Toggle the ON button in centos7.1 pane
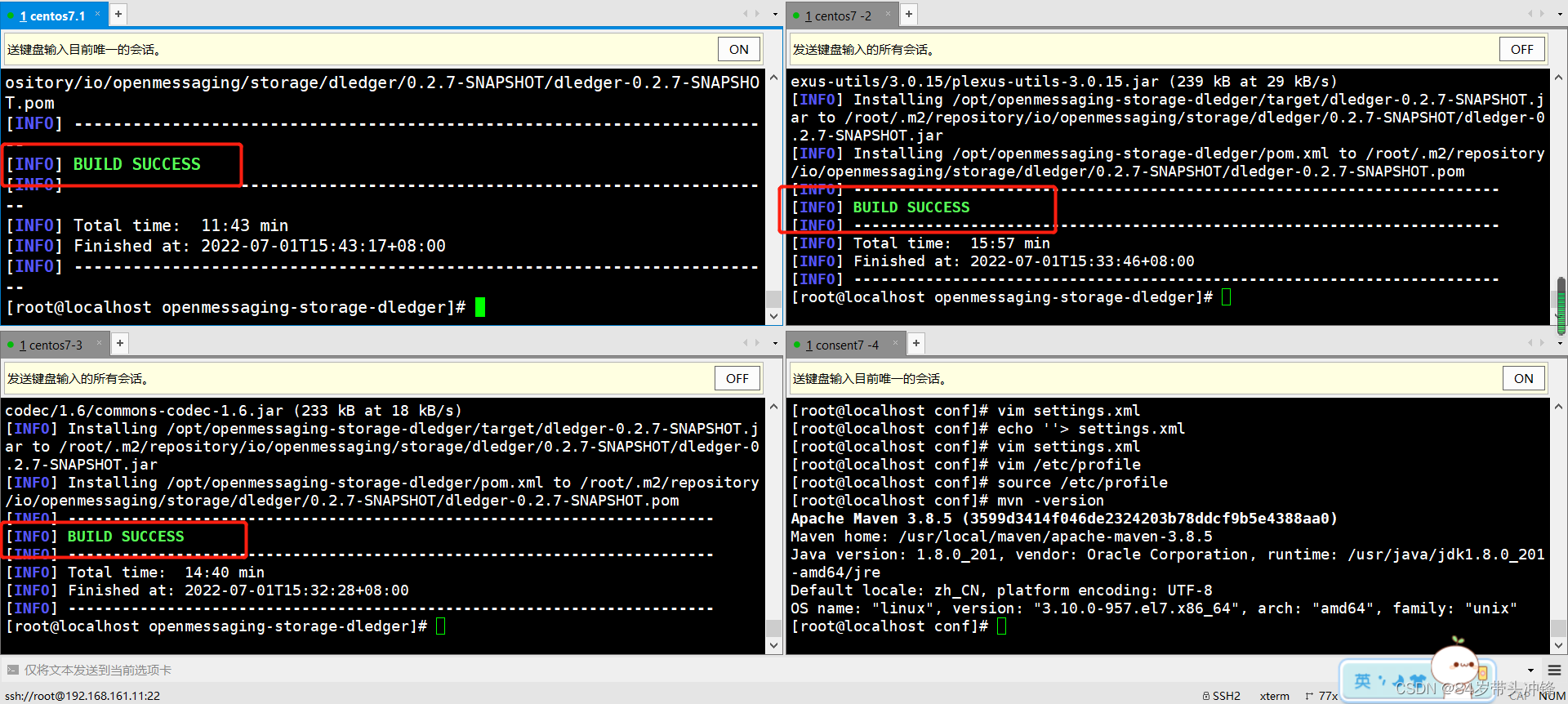The width and height of the screenshot is (1568, 704). tap(739, 49)
